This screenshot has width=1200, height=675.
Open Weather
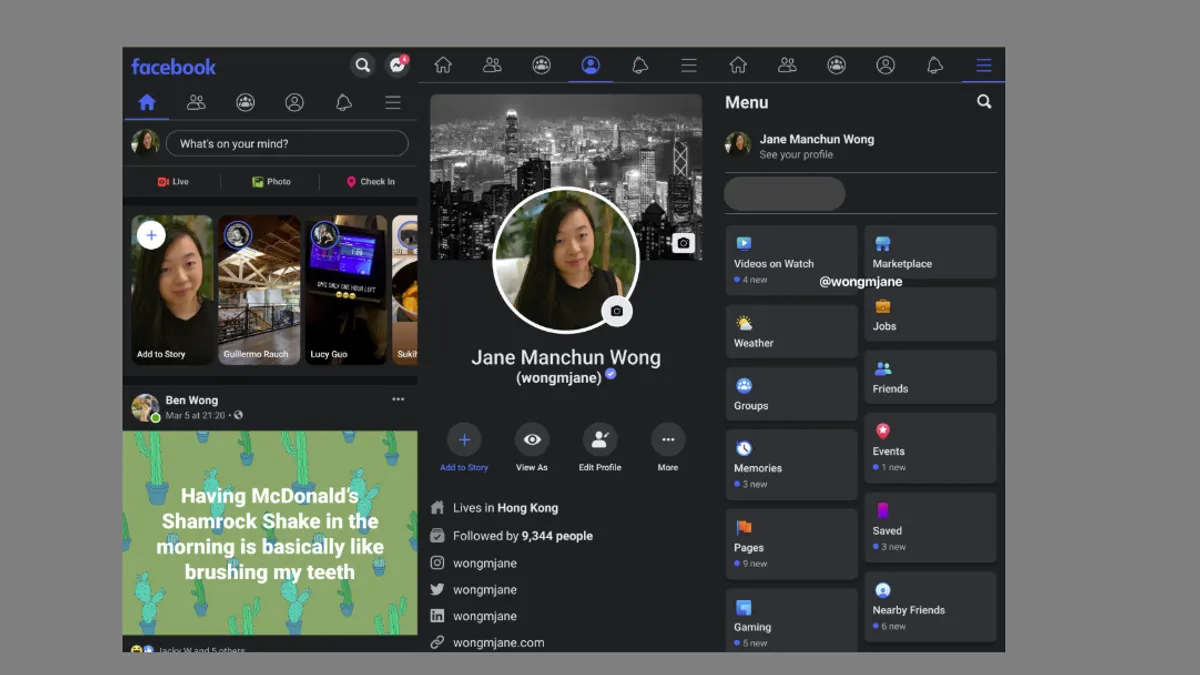792,331
